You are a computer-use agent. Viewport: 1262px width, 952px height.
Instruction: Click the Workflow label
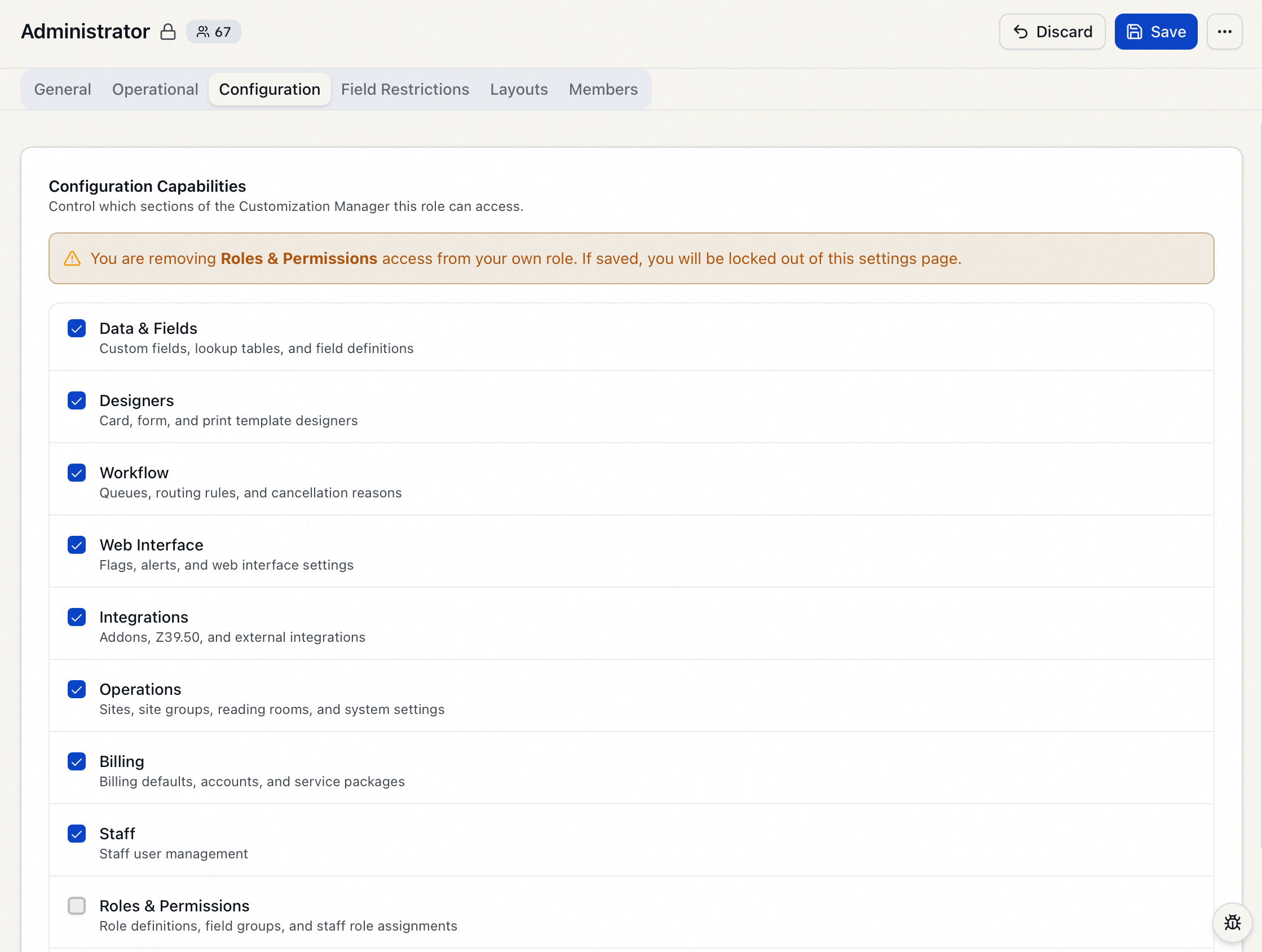click(x=134, y=473)
